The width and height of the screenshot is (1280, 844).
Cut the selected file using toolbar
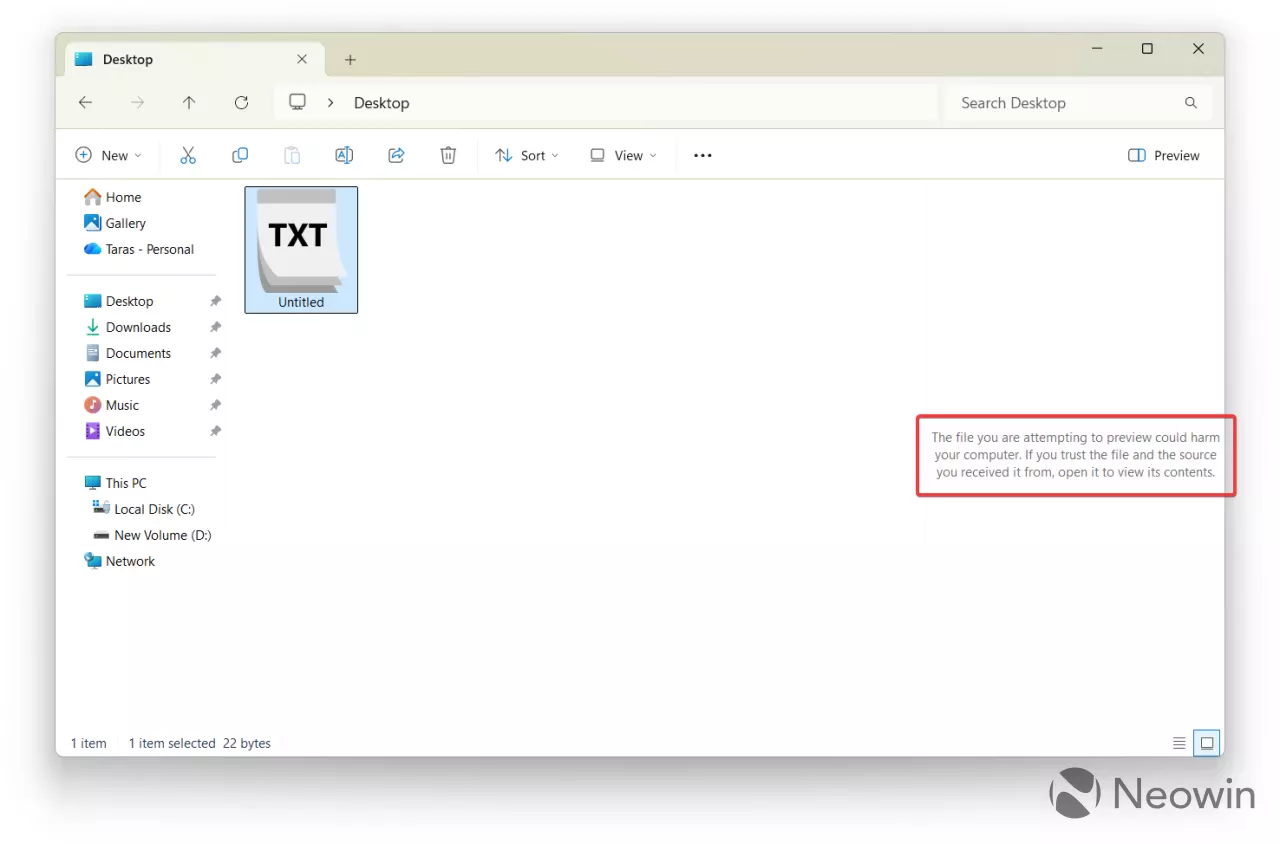[188, 155]
